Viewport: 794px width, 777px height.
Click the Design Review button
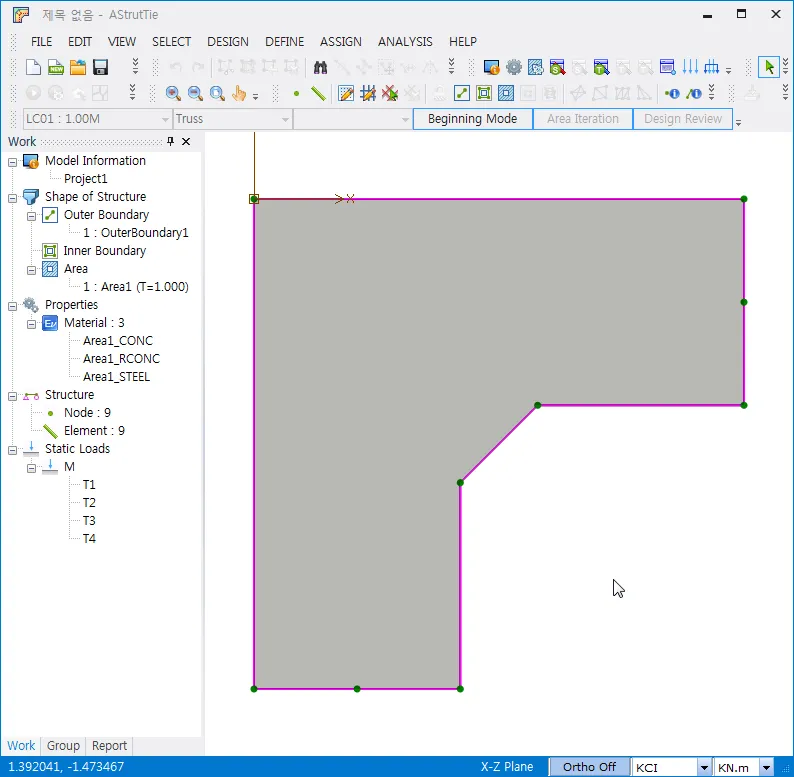click(x=683, y=119)
